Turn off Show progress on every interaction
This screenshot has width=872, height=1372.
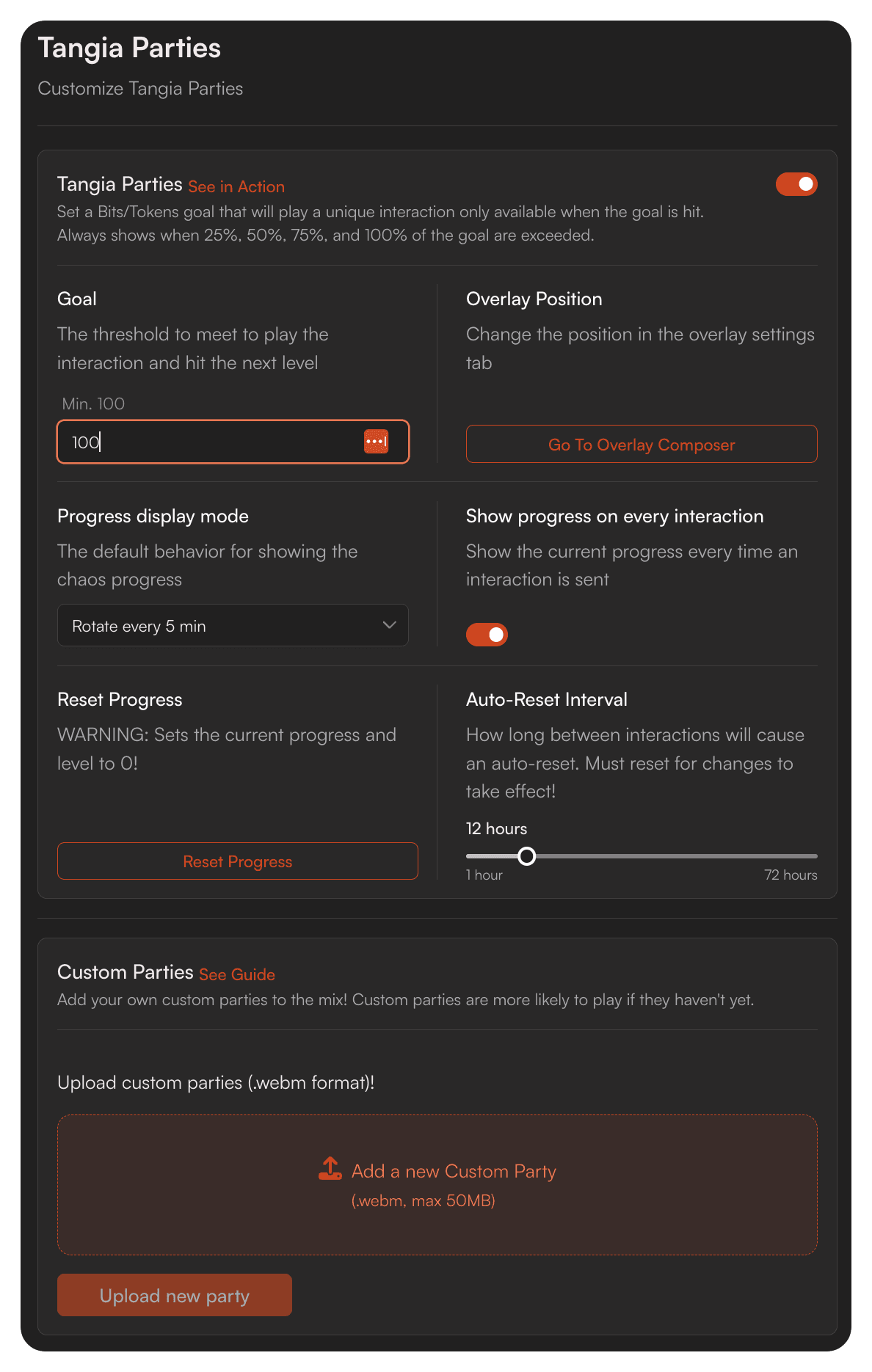(x=487, y=635)
